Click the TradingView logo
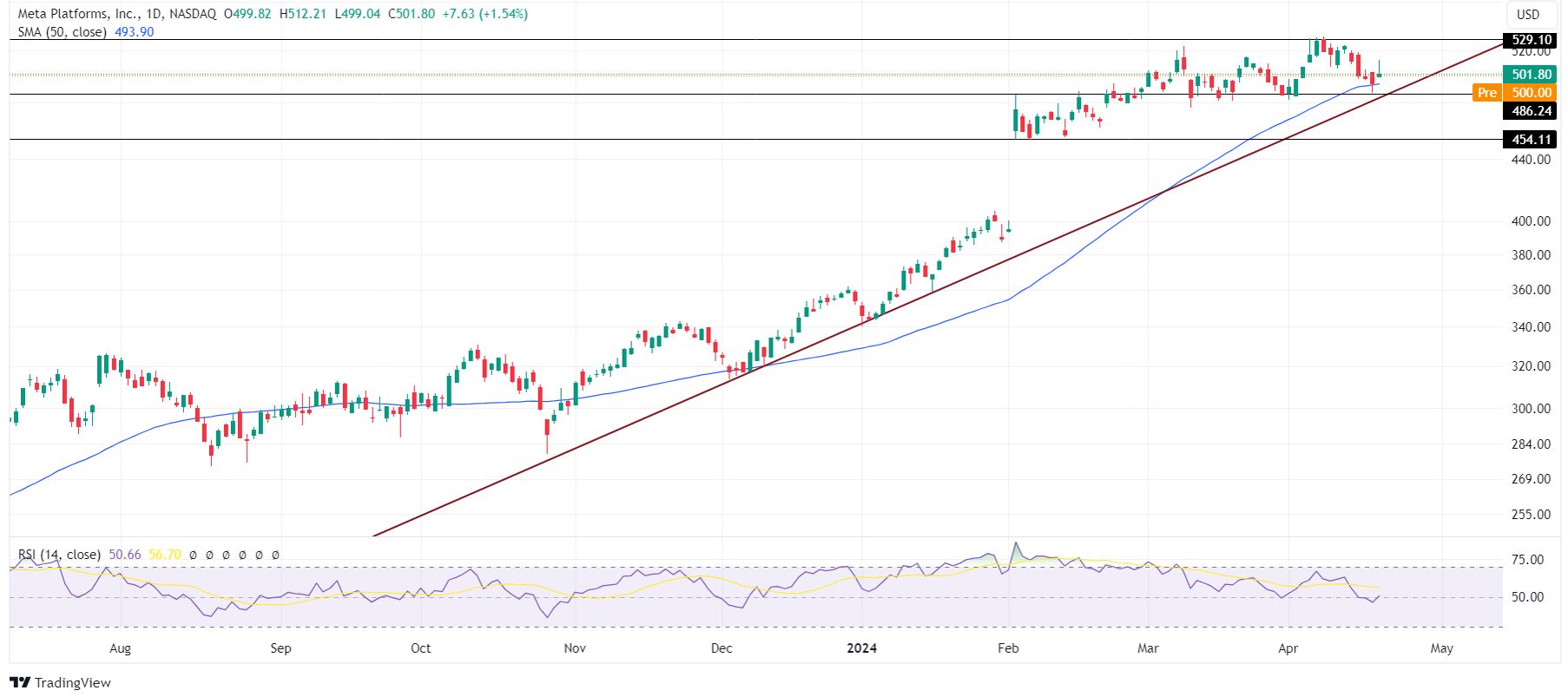The width and height of the screenshot is (1568, 697). click(61, 682)
